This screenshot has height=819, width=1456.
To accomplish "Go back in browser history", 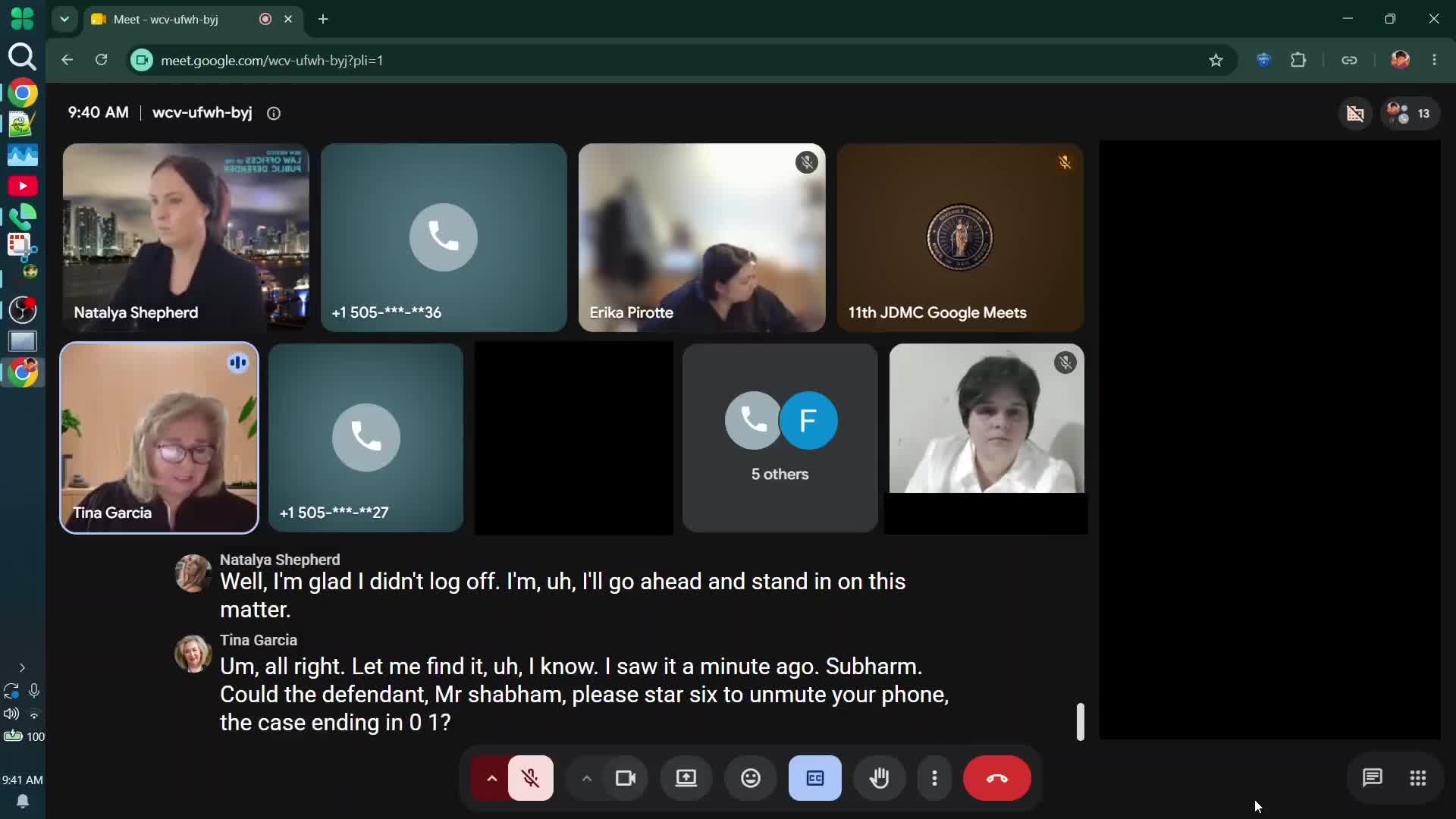I will (x=67, y=60).
